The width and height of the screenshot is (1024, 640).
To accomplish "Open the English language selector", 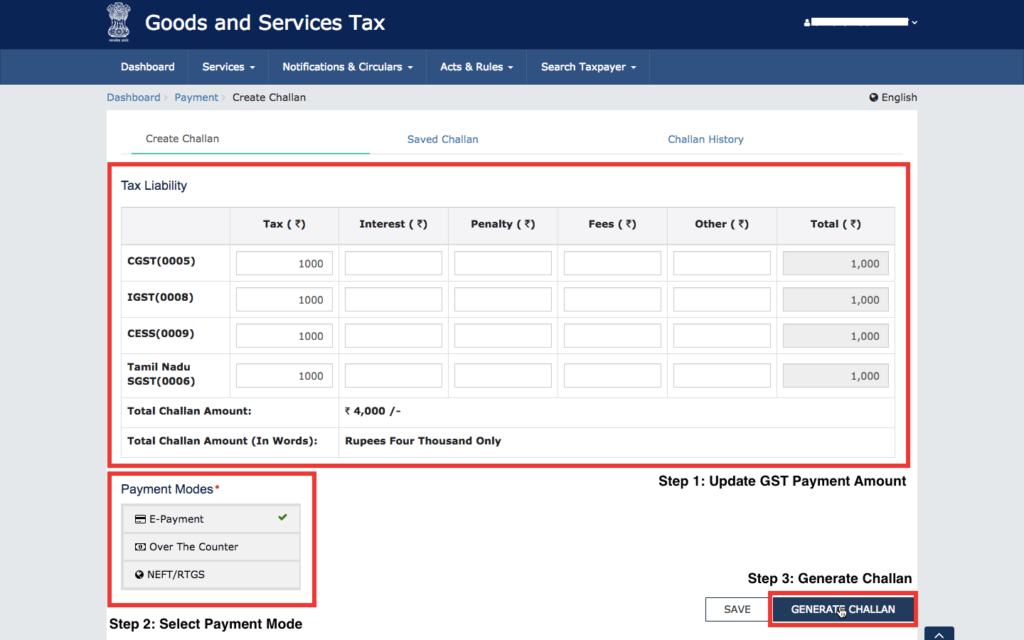I will 893,97.
